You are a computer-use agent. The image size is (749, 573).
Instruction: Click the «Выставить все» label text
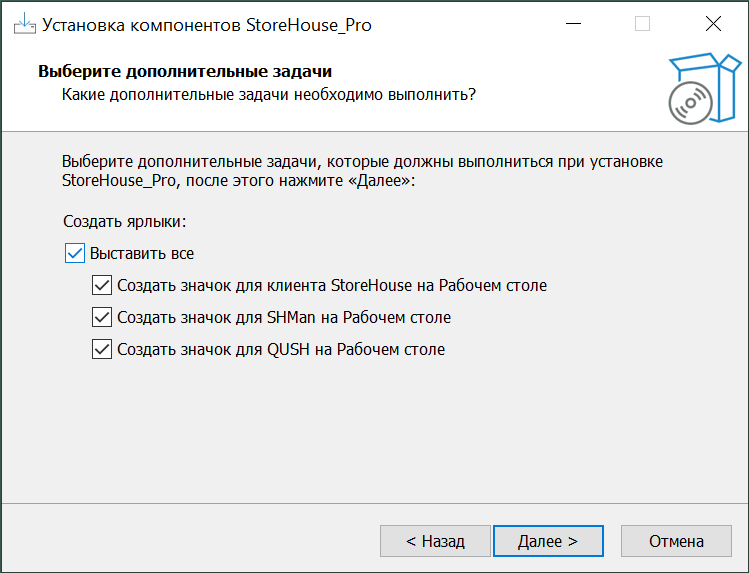tap(141, 253)
